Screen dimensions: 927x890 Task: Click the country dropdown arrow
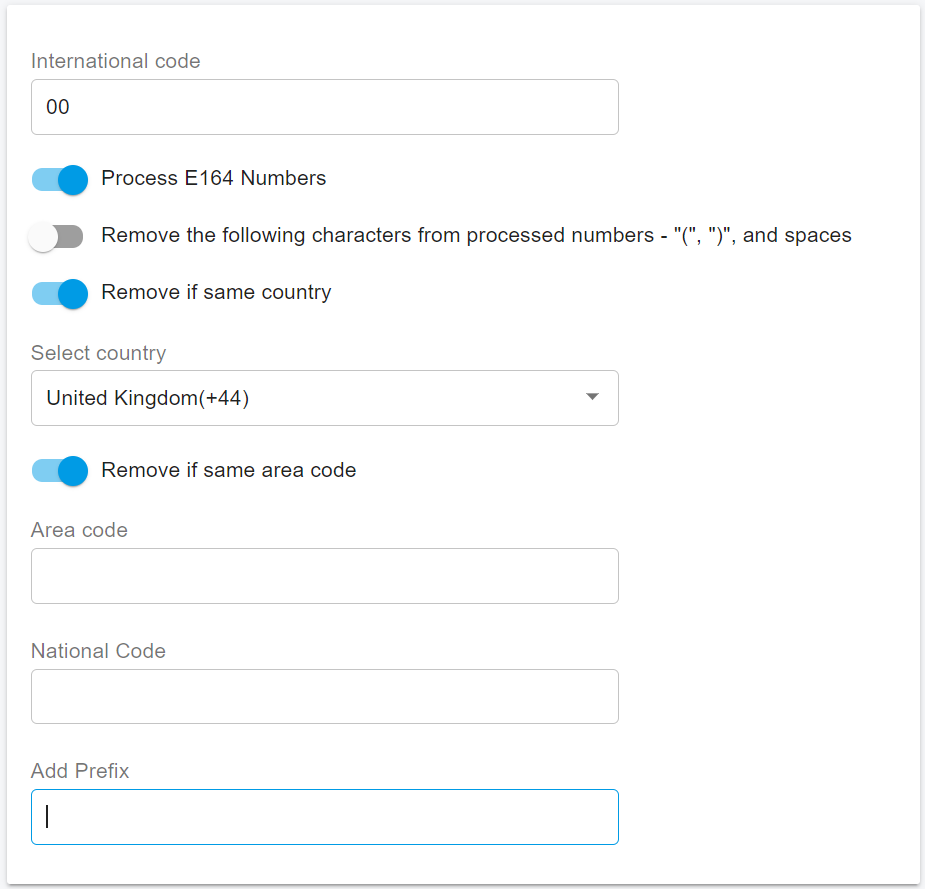tap(592, 398)
